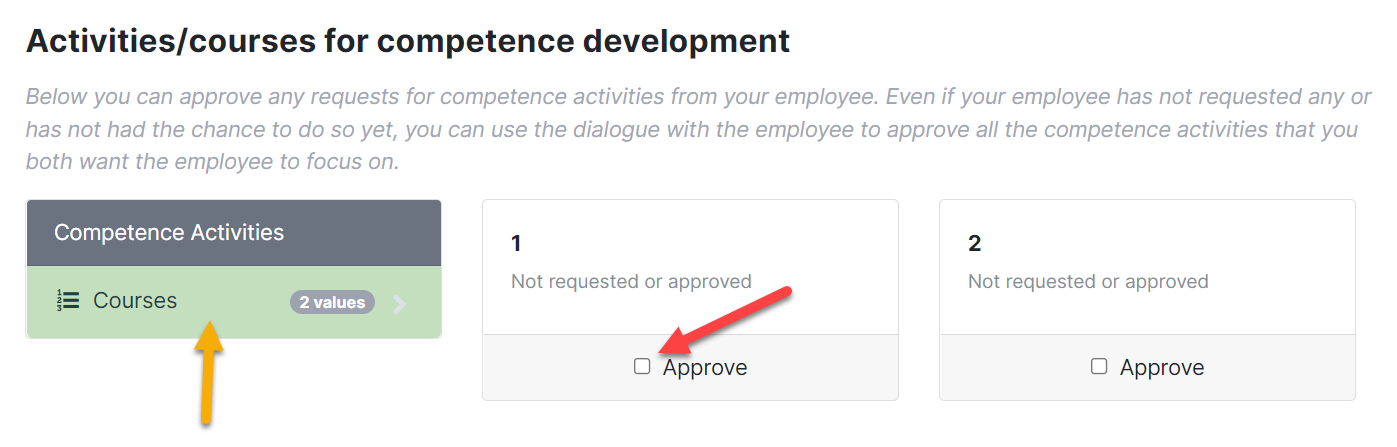Click the Competence Activities panel header
1397x447 pixels.
pyautogui.click(x=234, y=233)
